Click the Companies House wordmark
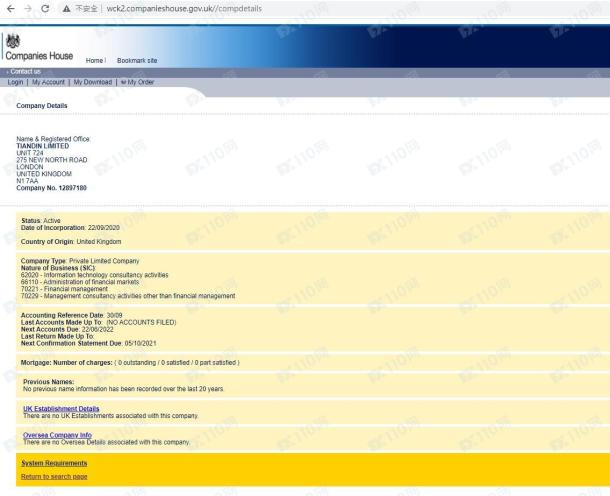This screenshot has height=496, width=610. coord(39,56)
